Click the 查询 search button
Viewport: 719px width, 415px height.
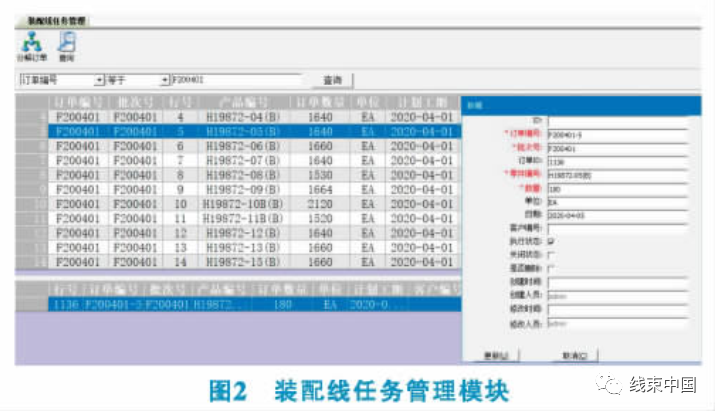pos(332,80)
